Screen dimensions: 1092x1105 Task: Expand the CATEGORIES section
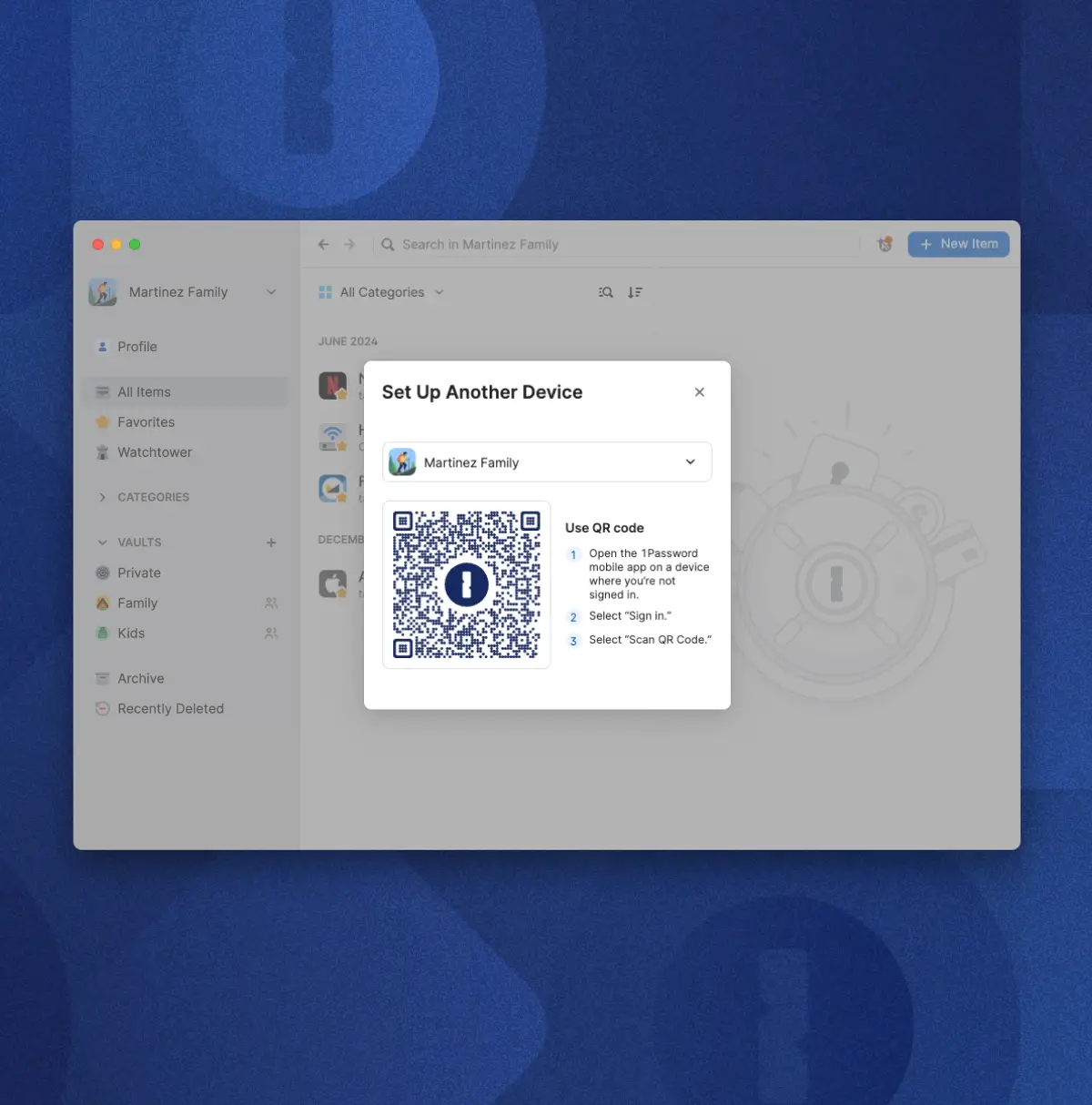pyautogui.click(x=102, y=497)
